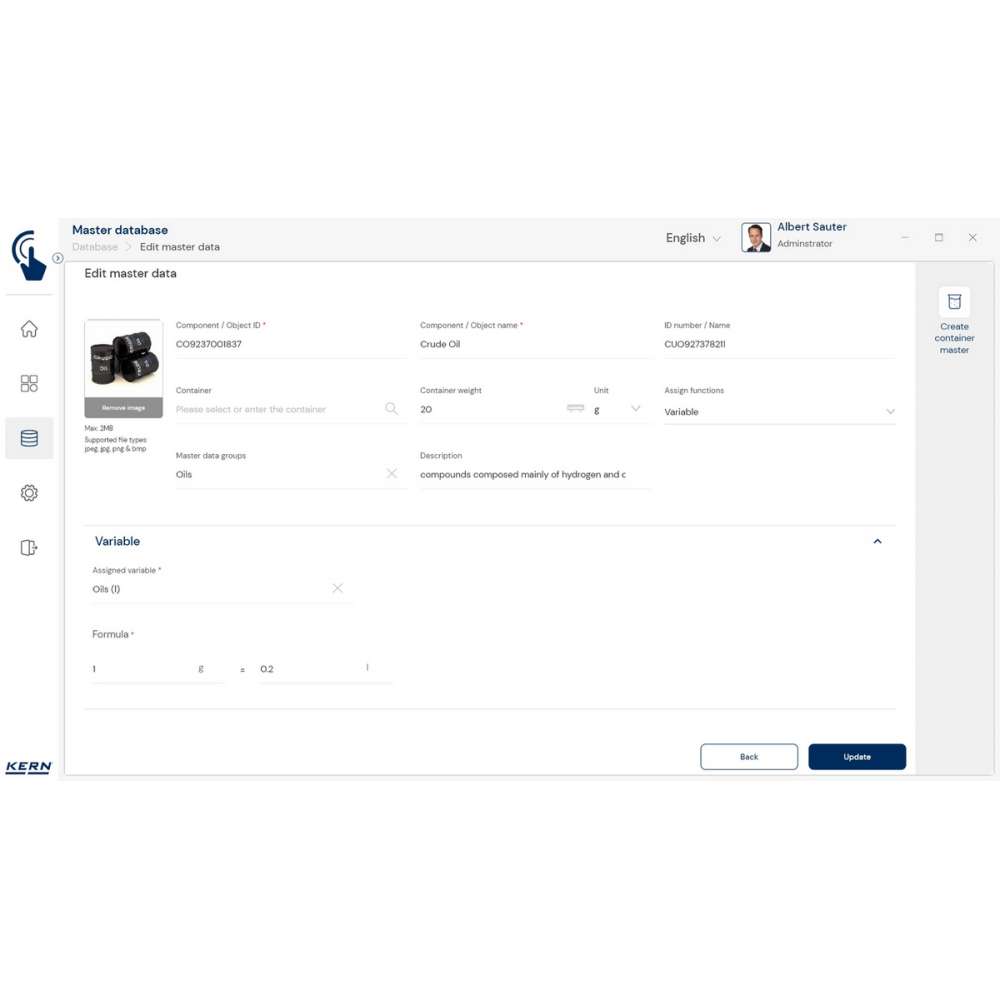The image size is (1000, 1000).
Task: Go to Database breadcrumb link
Action: coord(95,247)
